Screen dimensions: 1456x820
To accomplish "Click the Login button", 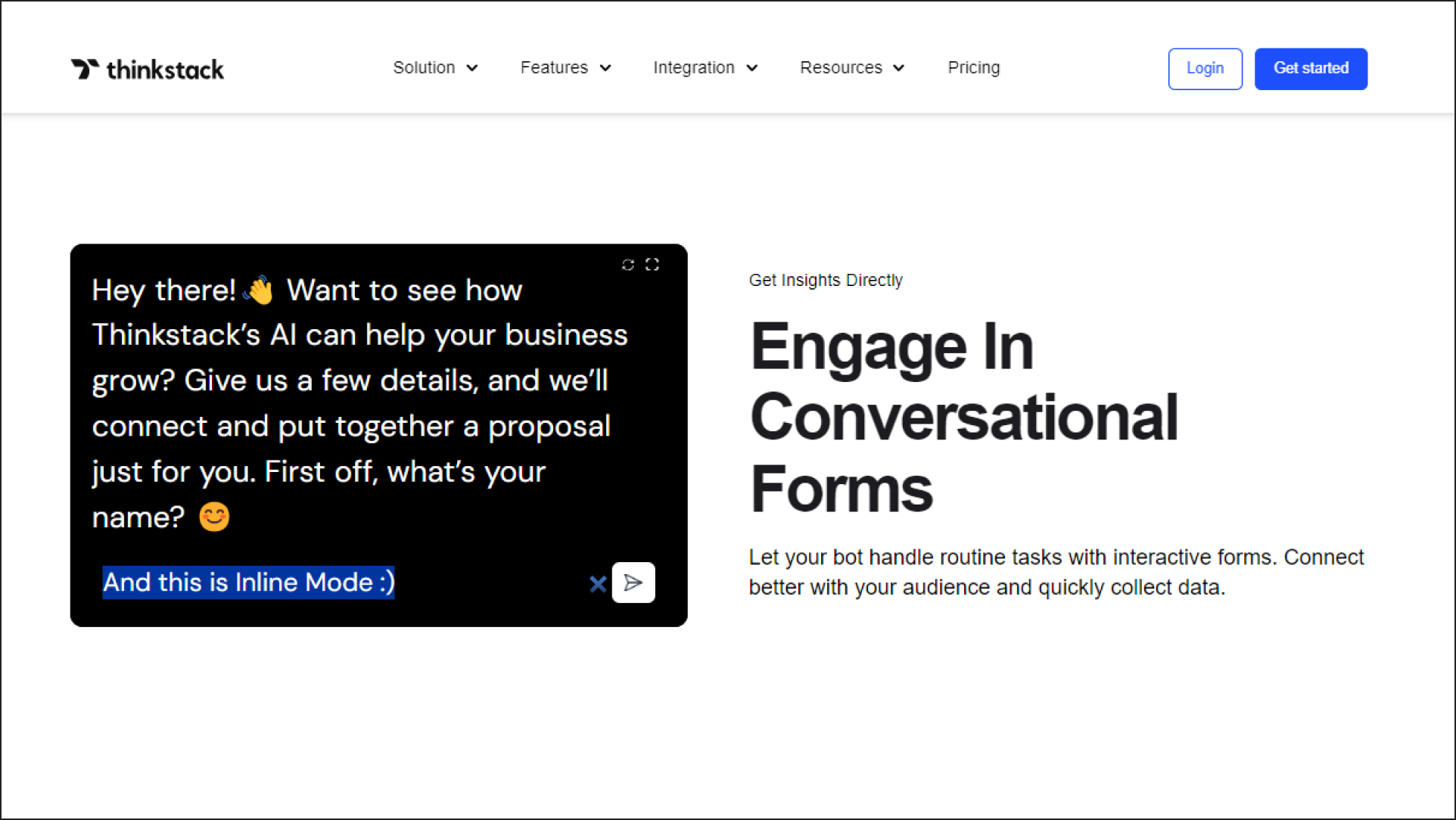I will tap(1205, 68).
